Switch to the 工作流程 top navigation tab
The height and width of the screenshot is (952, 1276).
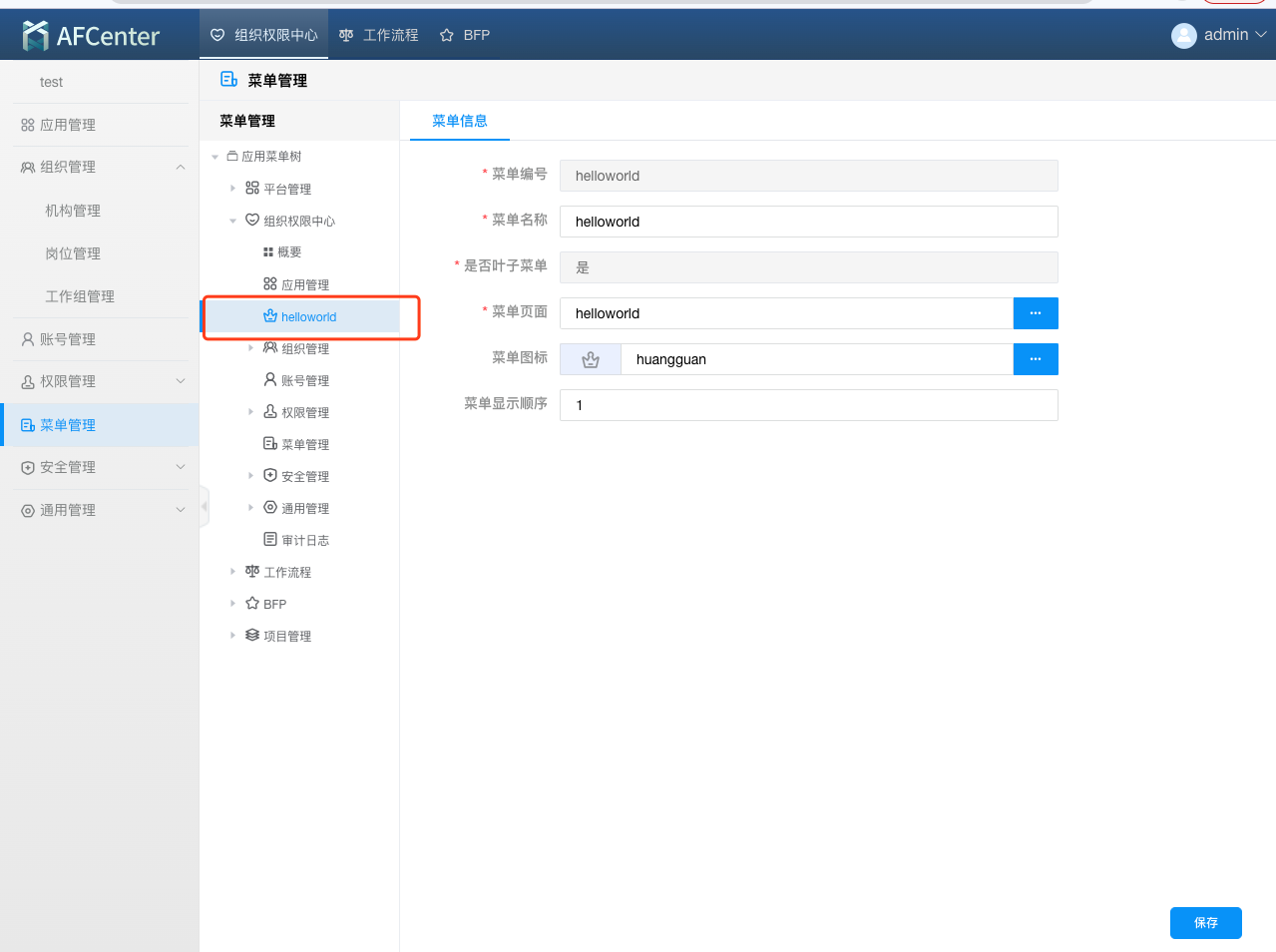[379, 35]
